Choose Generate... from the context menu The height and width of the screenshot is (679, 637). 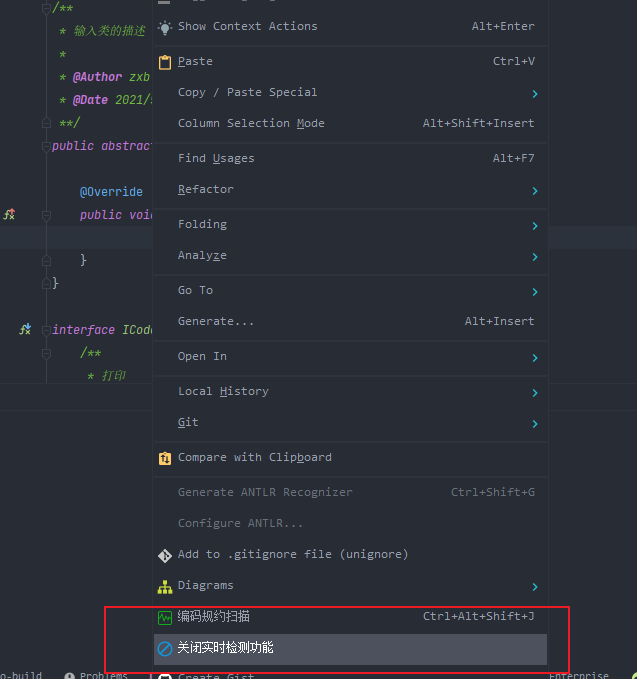point(350,322)
